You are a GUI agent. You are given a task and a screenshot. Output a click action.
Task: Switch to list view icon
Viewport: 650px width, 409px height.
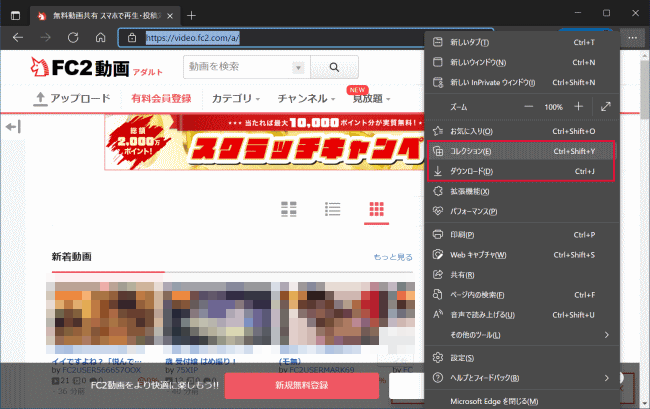click(x=332, y=209)
